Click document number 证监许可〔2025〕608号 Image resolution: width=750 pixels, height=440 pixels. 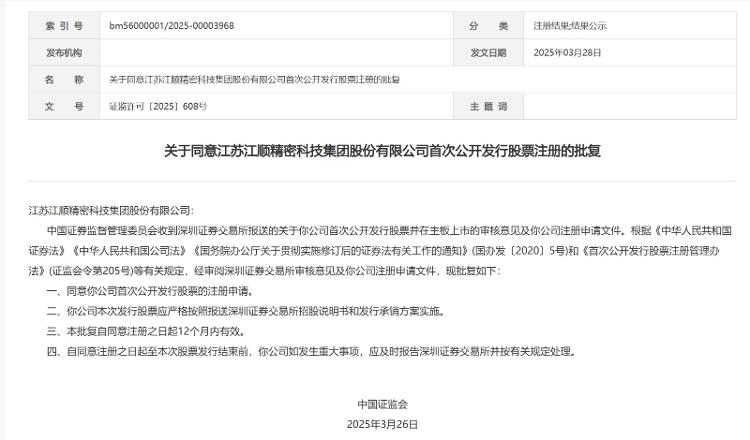pyautogui.click(x=158, y=106)
